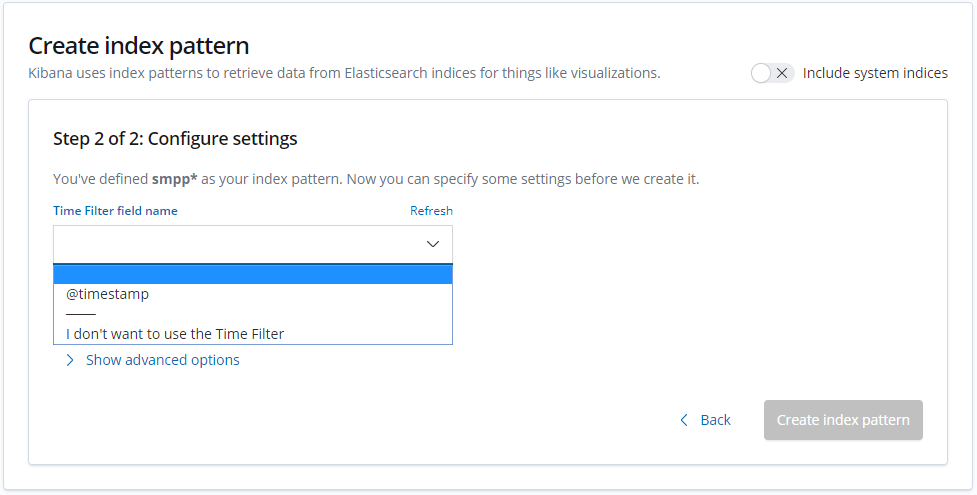This screenshot has width=977, height=495.
Task: Click the 'Include system indices' label
Action: (x=875, y=73)
